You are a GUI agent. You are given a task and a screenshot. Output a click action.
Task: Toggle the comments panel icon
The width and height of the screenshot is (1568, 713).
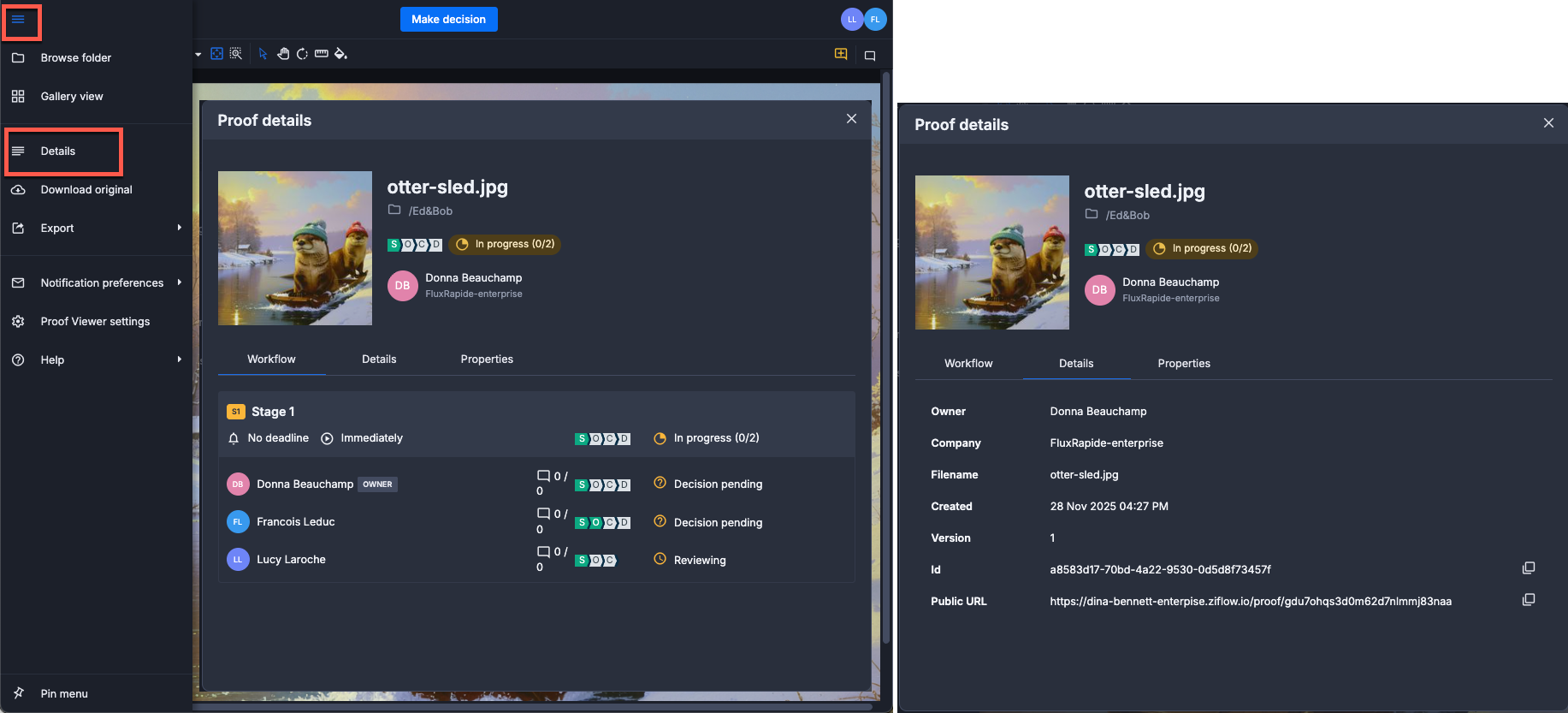coord(870,56)
